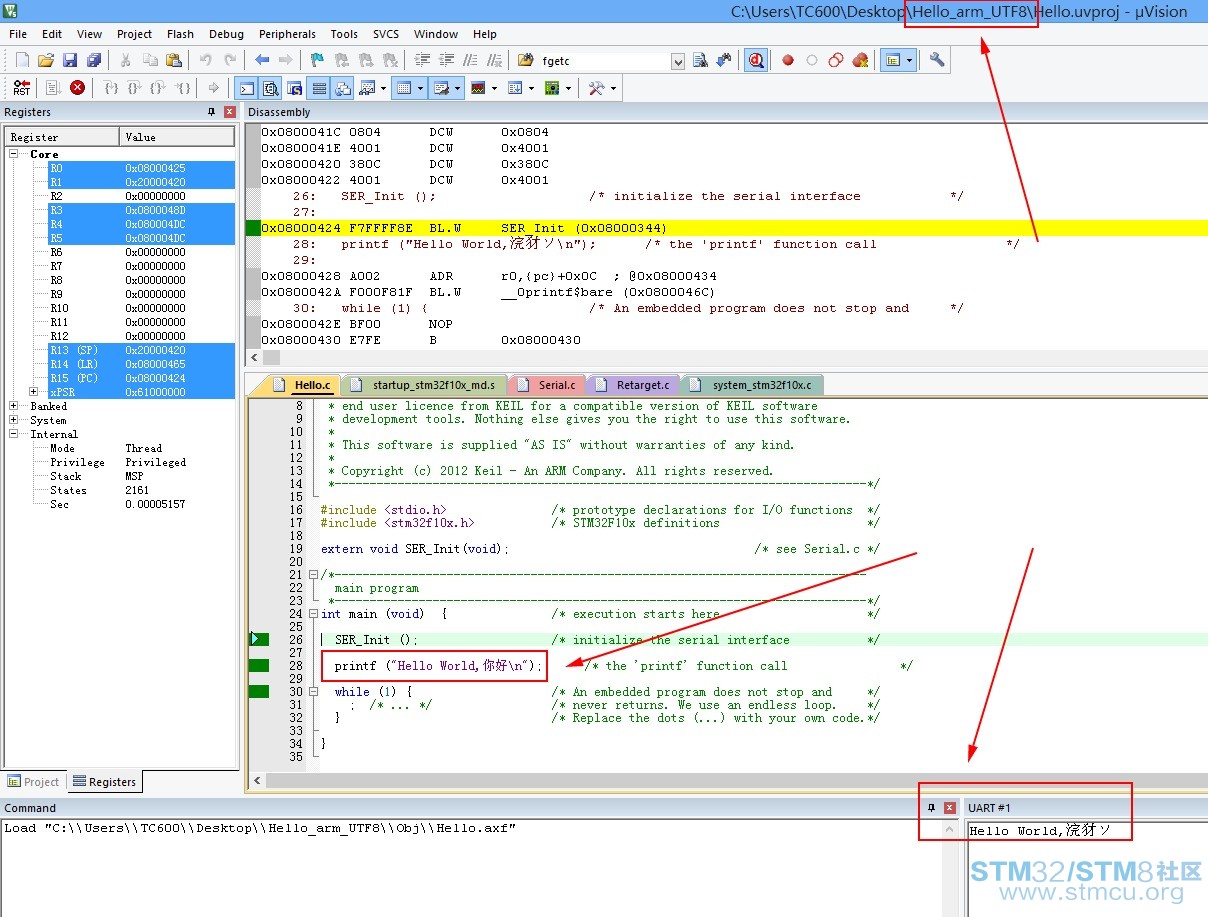Open configuration with the wrench icon
This screenshot has width=1208, height=917.
(937, 60)
